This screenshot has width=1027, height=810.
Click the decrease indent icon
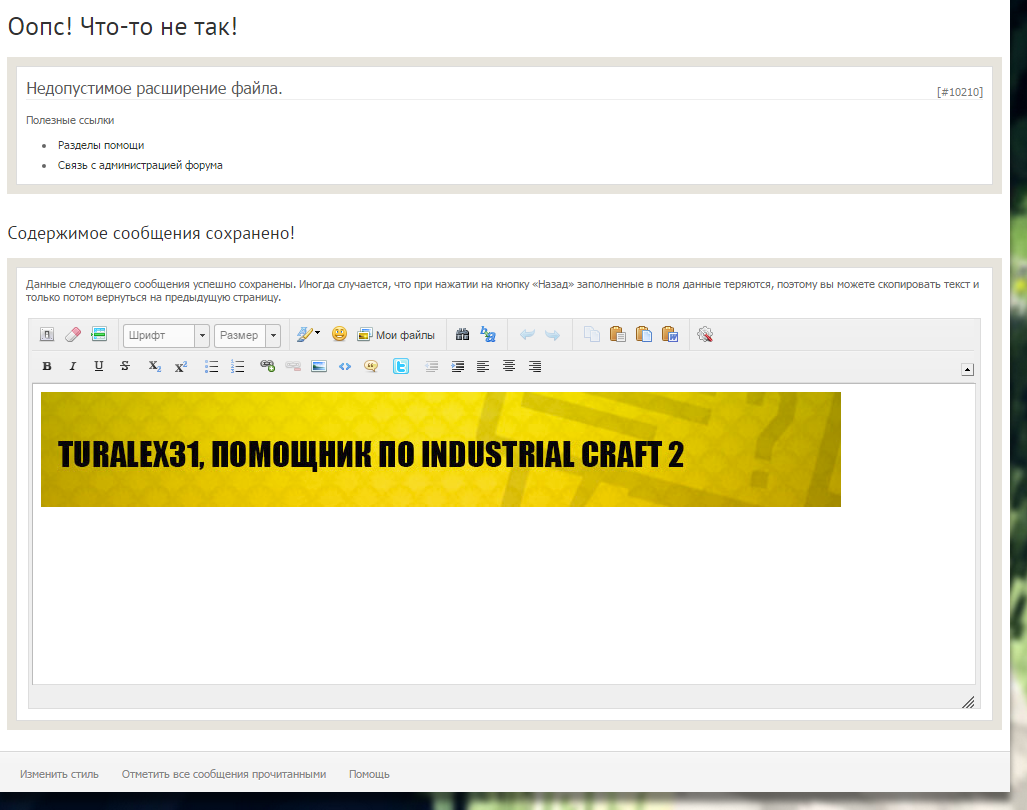click(431, 367)
